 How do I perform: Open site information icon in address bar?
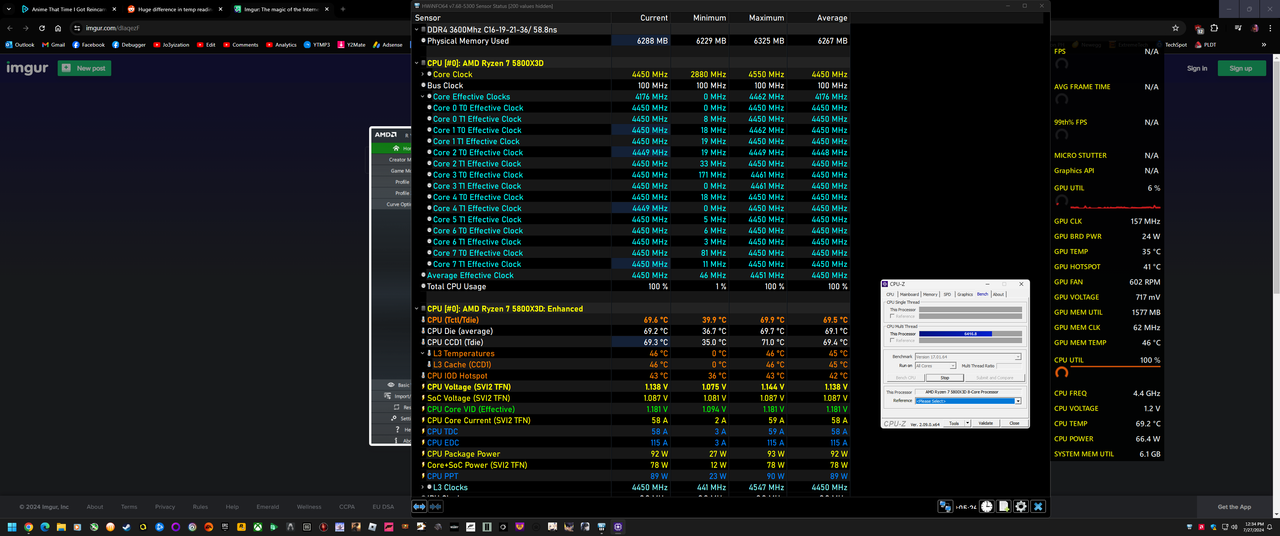pyautogui.click(x=79, y=28)
